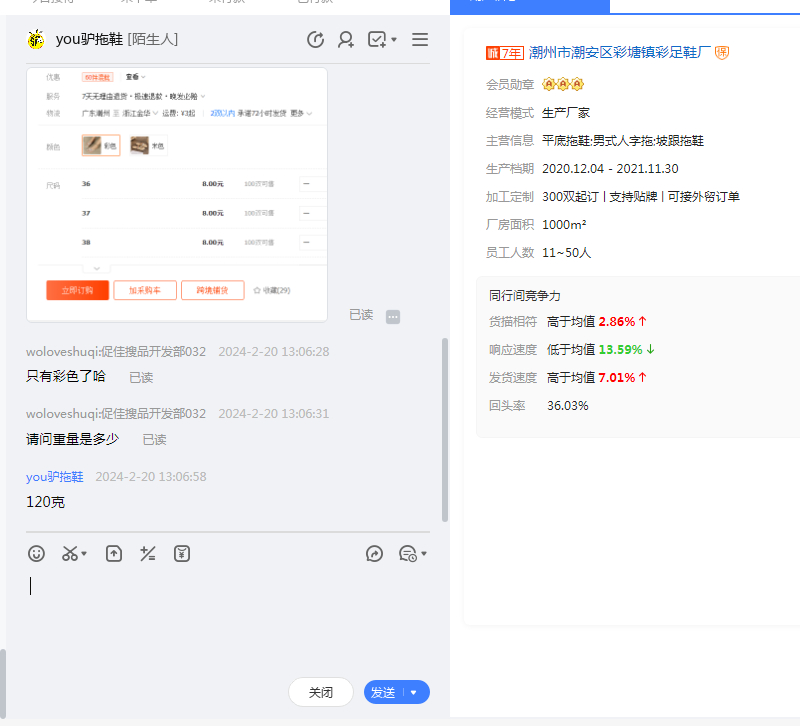
Task: Click the scissors screenshot tool icon
Action: point(70,554)
